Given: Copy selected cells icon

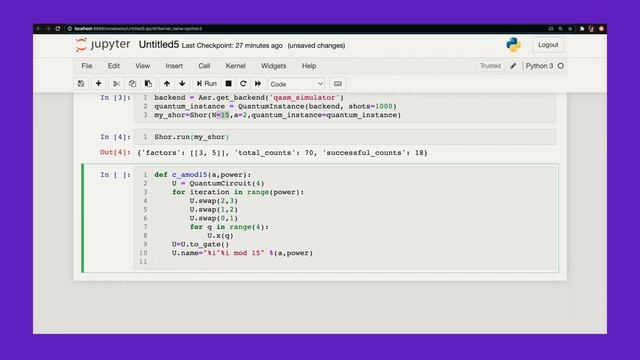Looking at the screenshot, I should tap(132, 84).
